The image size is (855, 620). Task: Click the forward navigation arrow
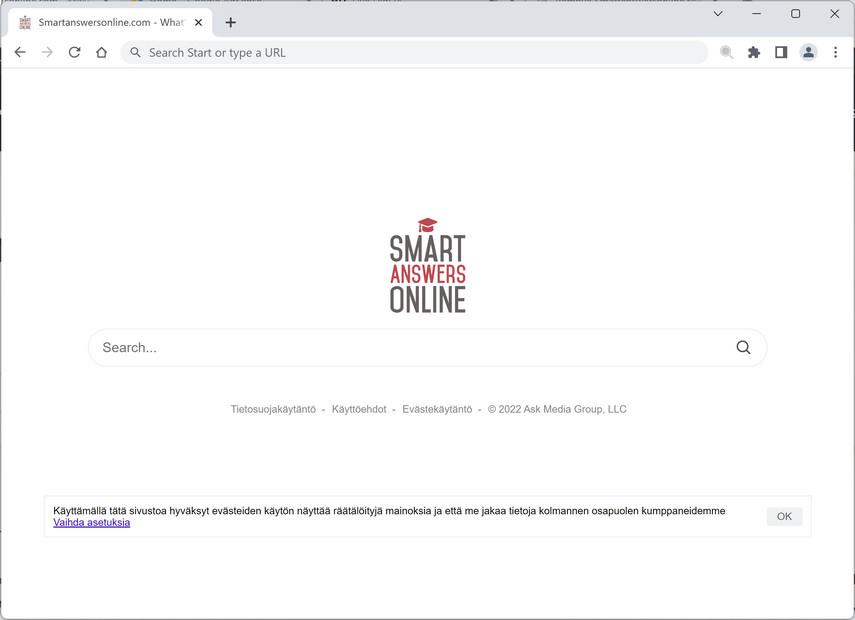[x=47, y=52]
